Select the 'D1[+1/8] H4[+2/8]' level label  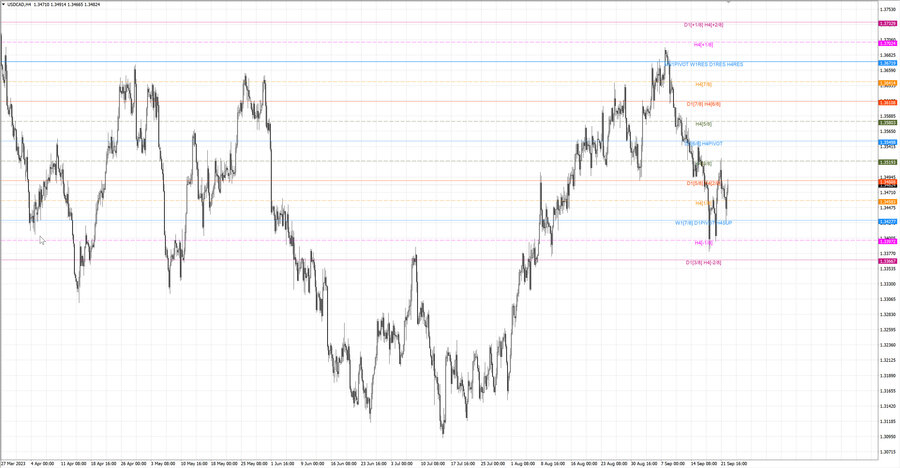click(703, 25)
